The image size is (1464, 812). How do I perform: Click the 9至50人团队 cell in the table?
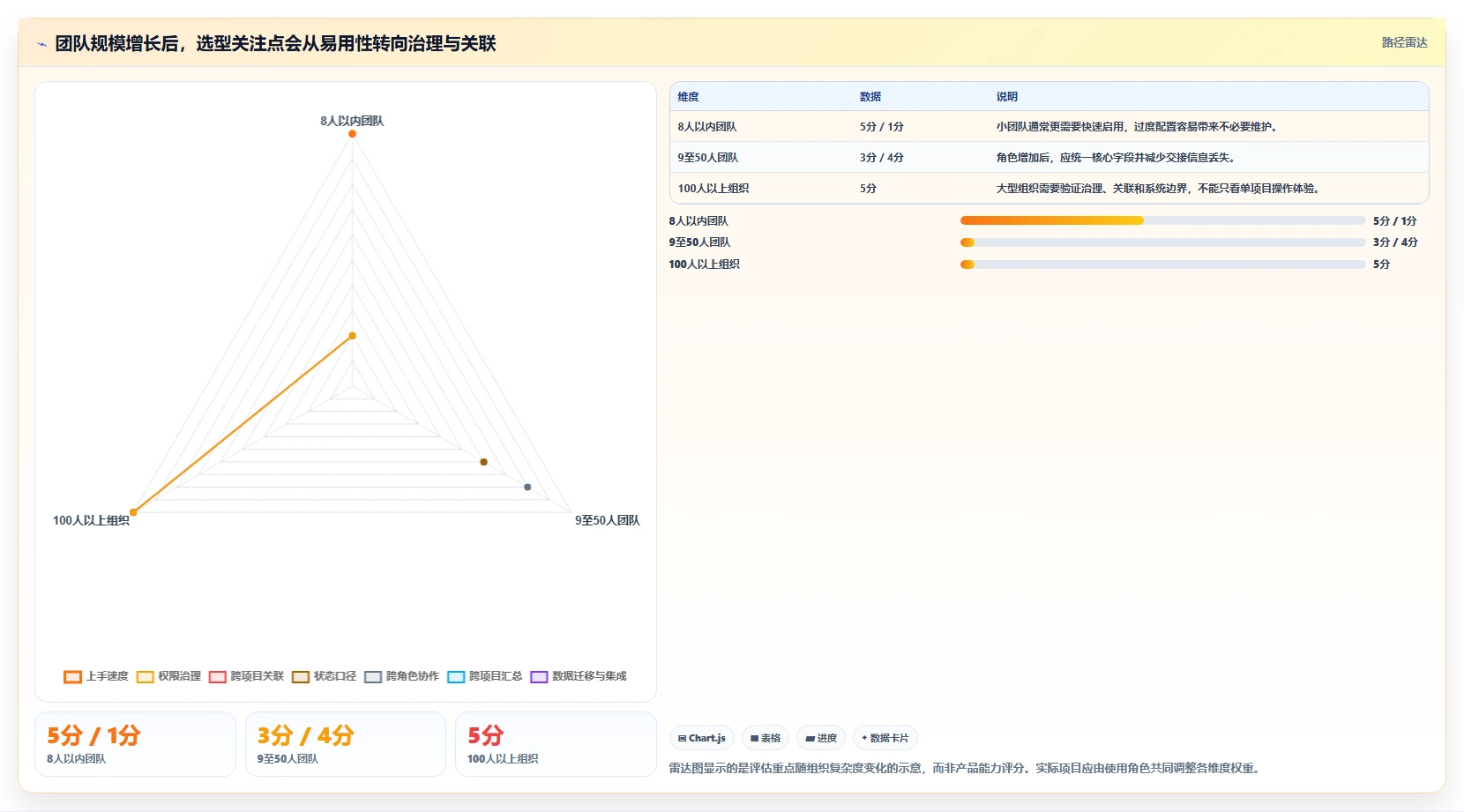click(x=707, y=158)
